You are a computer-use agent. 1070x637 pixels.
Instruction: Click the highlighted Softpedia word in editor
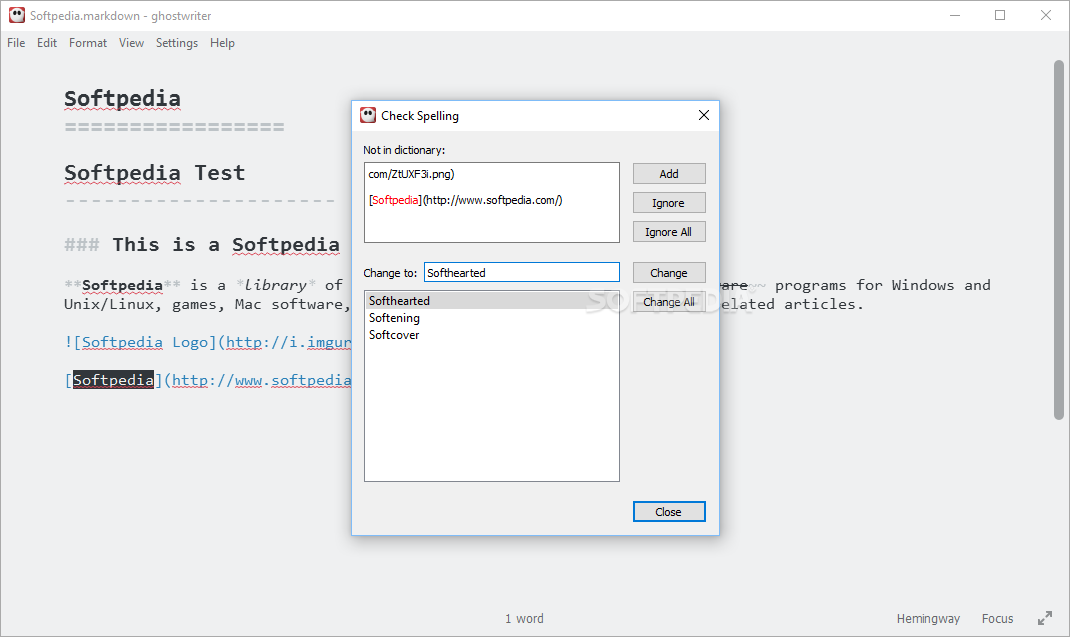click(x=113, y=380)
